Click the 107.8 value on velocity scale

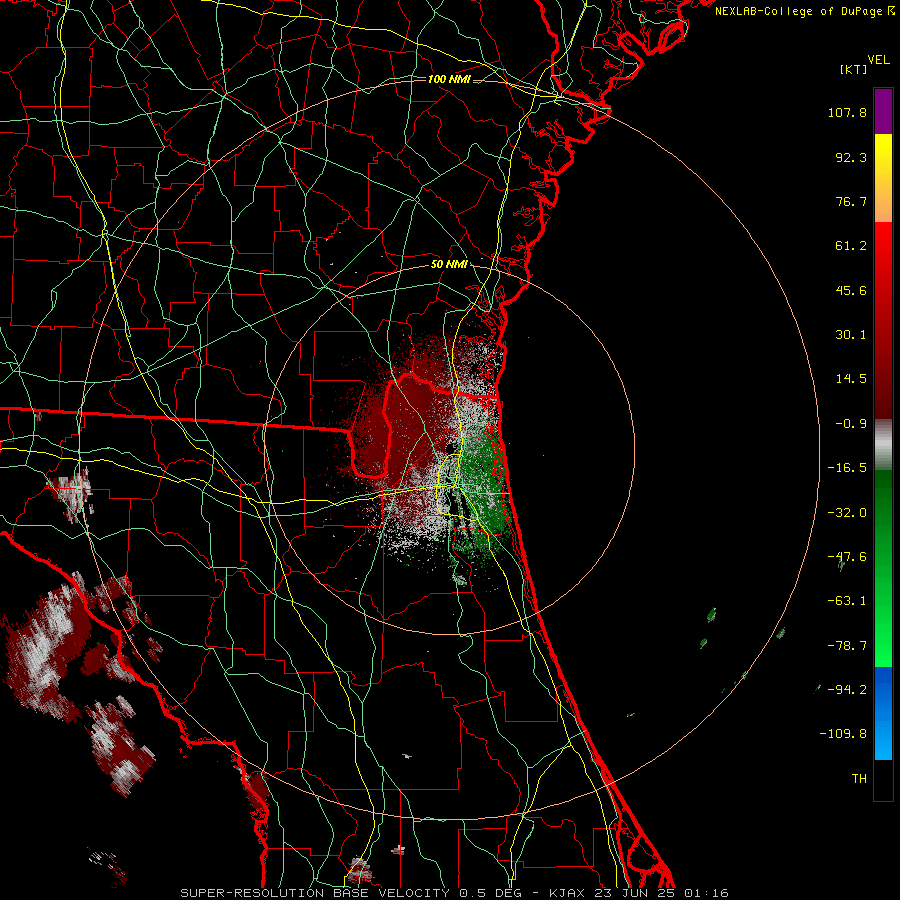point(847,112)
